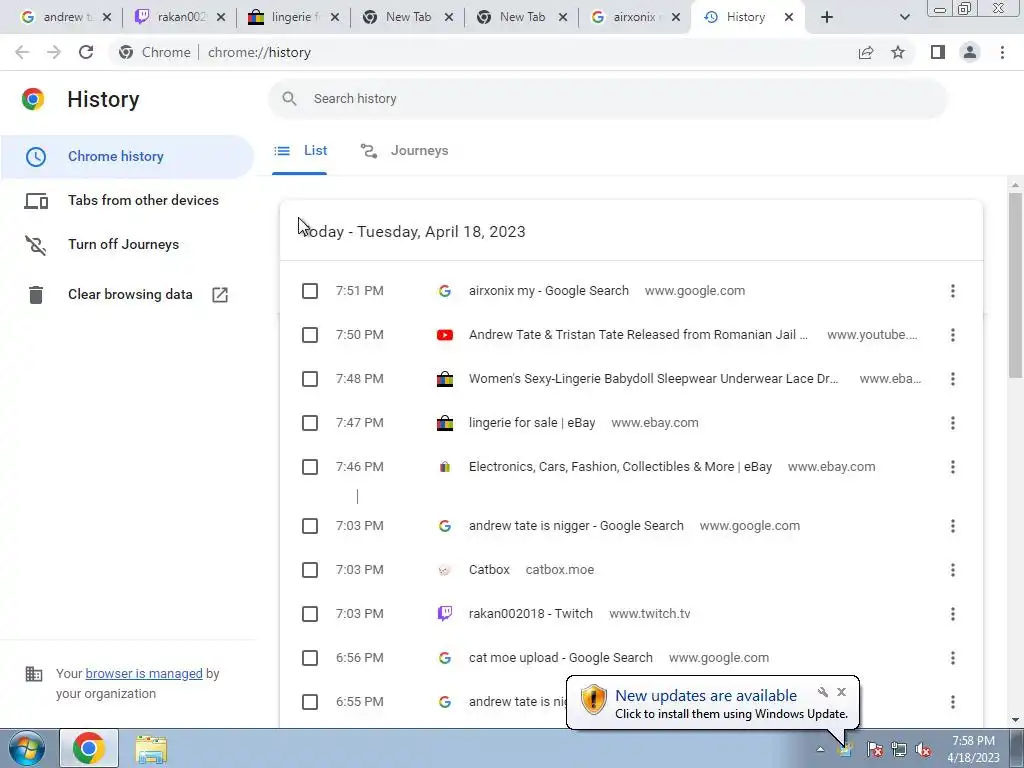
Task: Click New updates are available balloon
Action: coord(712,703)
